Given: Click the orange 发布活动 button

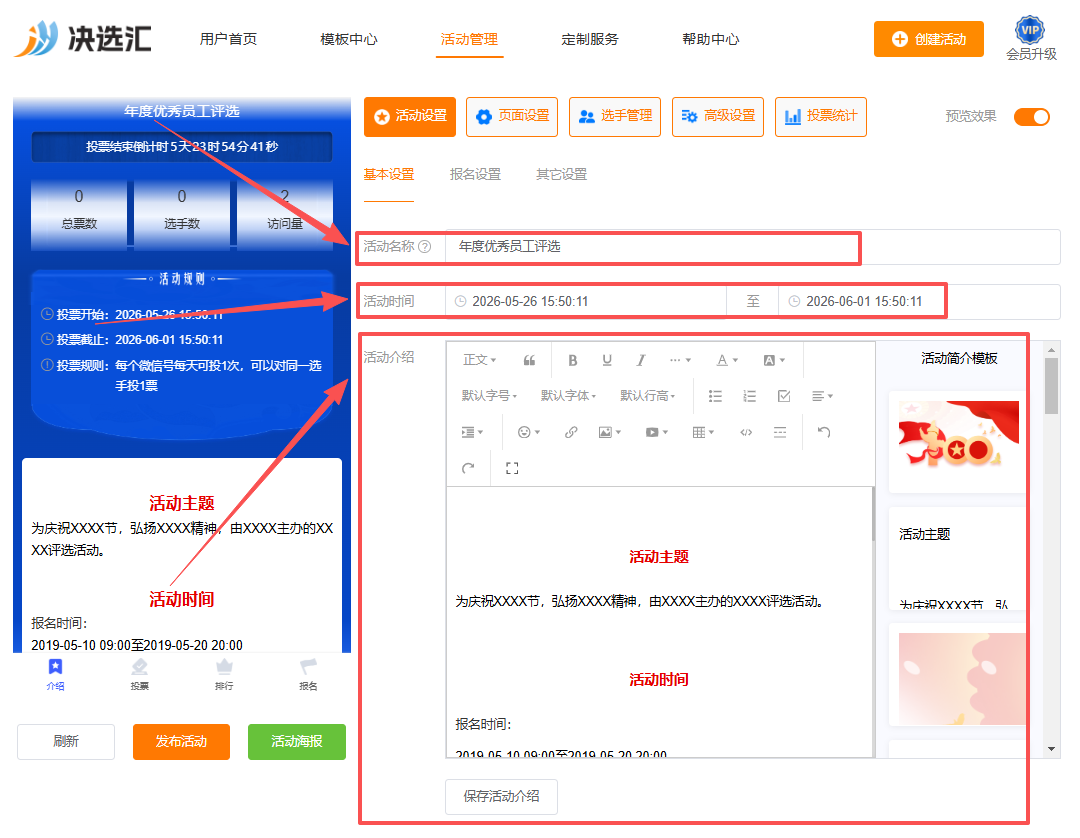Looking at the screenshot, I should (181, 742).
